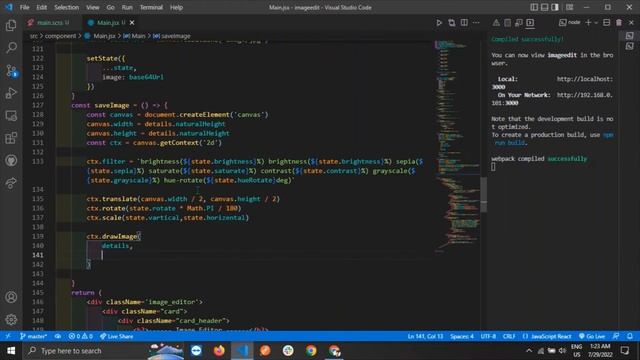Select the second terminal in terminal list
Image resolution: width=640 pixels, height=360 pixels.
pos(630,46)
